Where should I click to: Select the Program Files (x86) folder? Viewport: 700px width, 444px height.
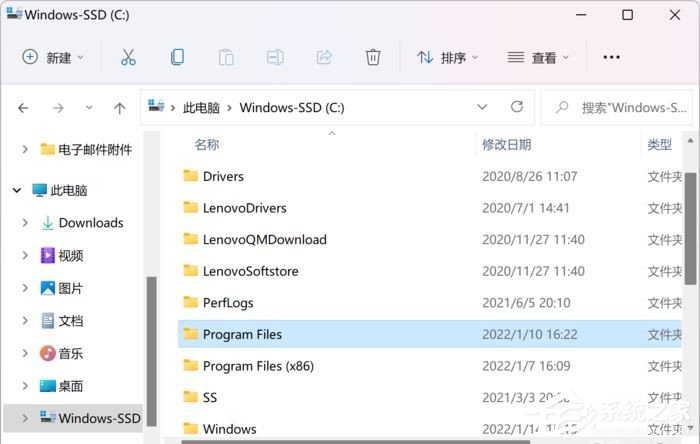(x=257, y=366)
